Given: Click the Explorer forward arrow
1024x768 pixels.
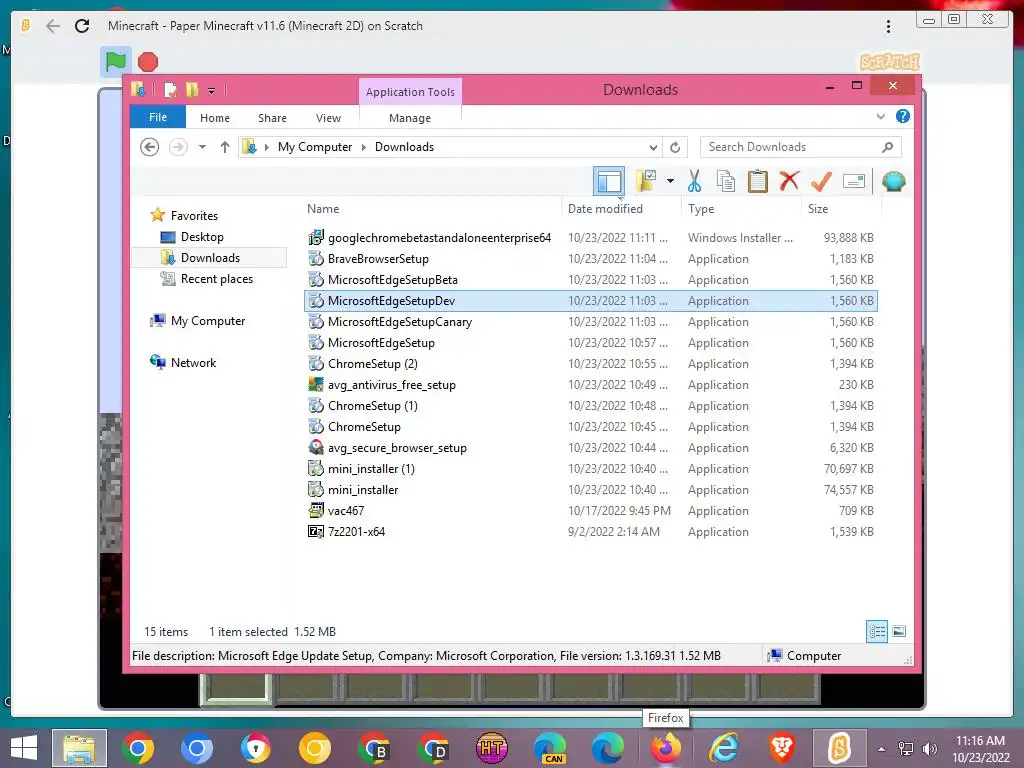Looking at the screenshot, I should [x=178, y=147].
